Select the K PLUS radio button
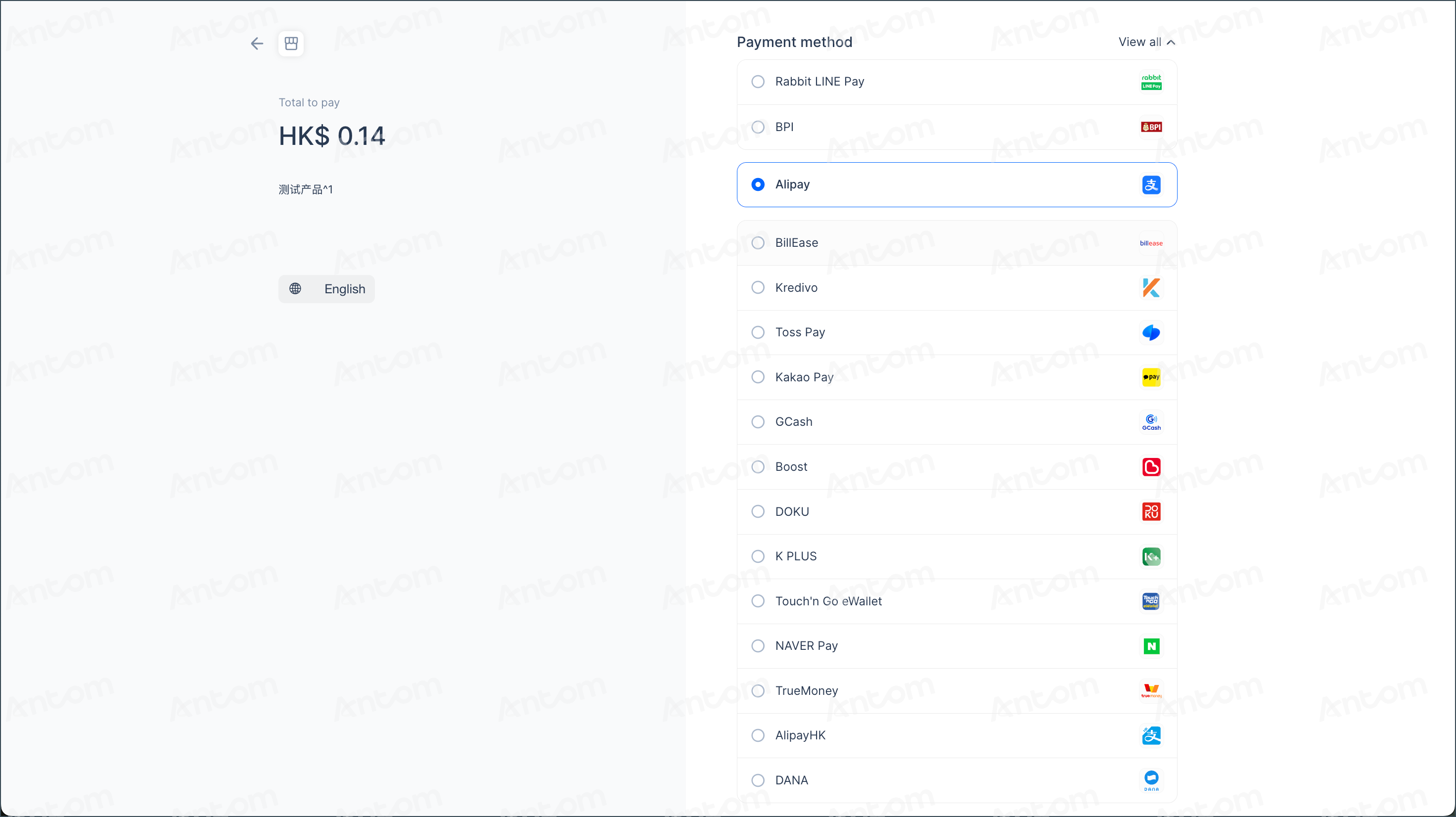The height and width of the screenshot is (817, 1456). click(x=758, y=556)
